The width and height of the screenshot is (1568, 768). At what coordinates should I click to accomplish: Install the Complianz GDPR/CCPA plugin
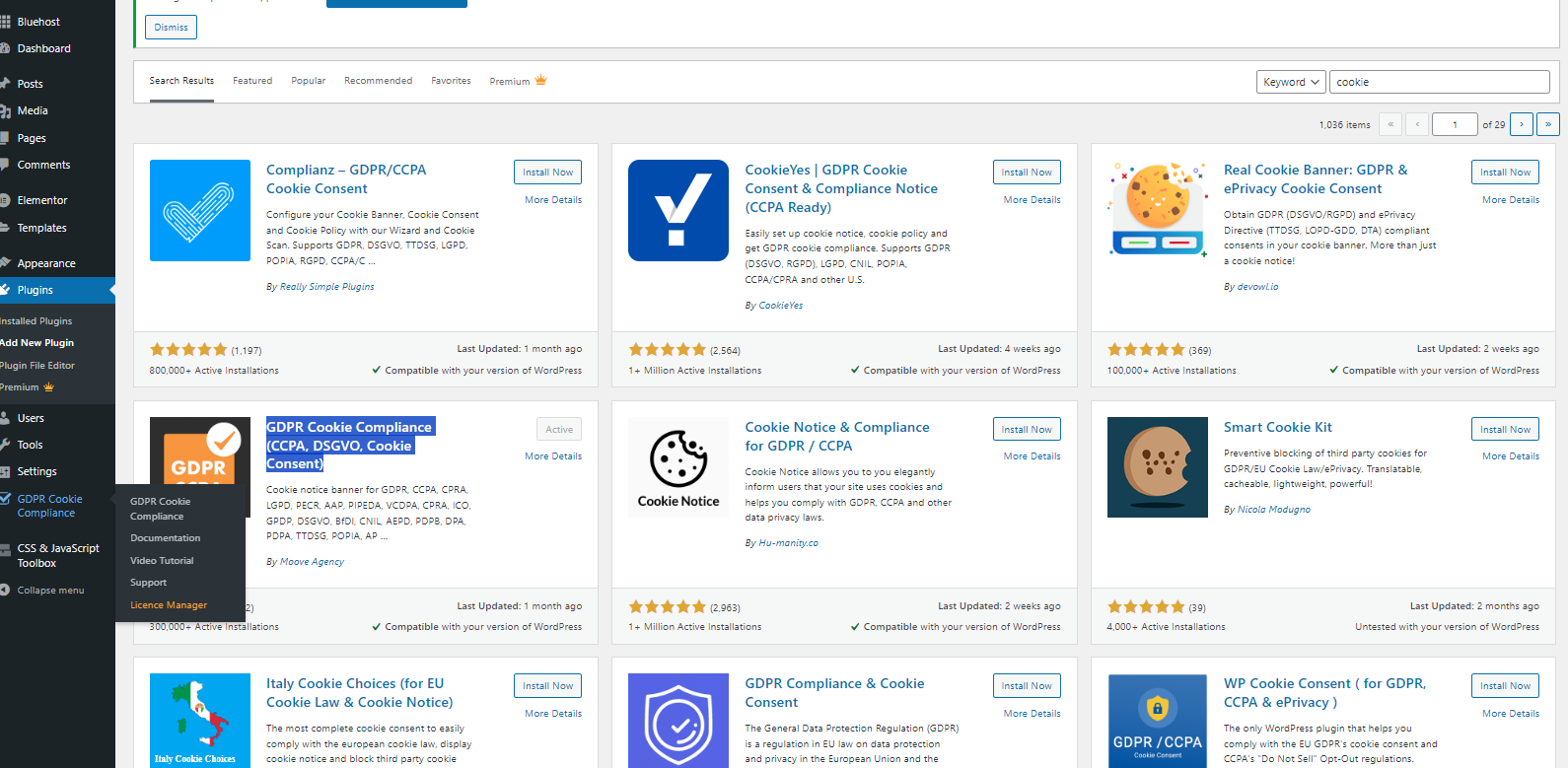[x=547, y=172]
